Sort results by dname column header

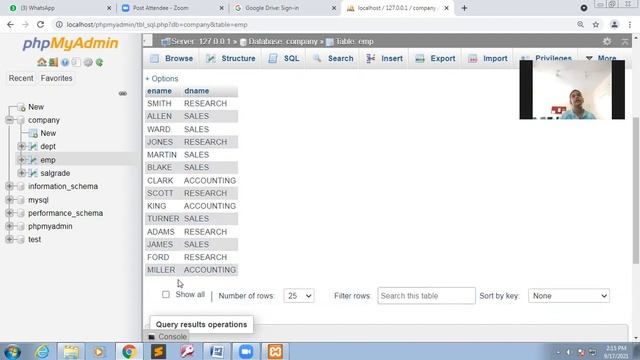196,91
